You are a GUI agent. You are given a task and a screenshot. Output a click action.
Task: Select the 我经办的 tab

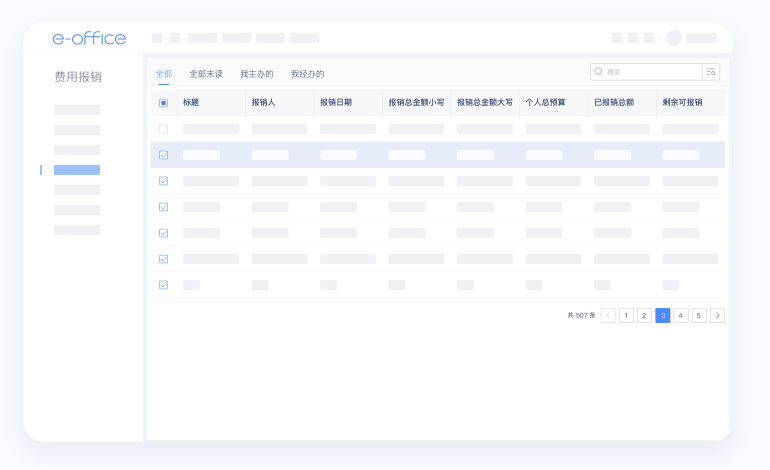(308, 74)
